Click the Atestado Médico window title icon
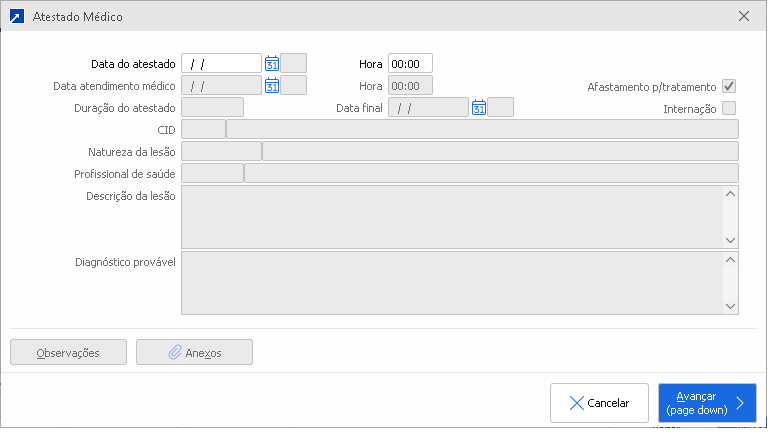The image size is (781, 435). [x=16, y=17]
